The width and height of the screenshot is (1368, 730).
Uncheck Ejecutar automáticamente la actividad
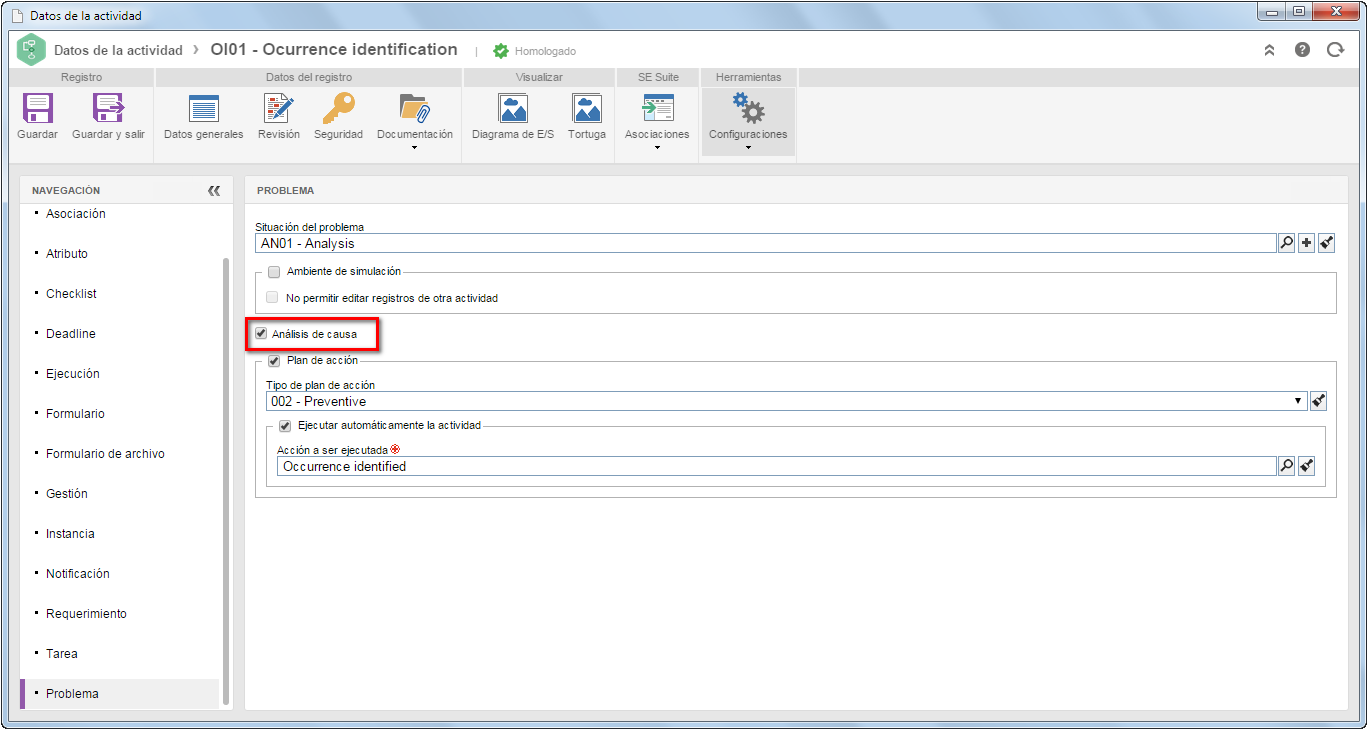[x=285, y=425]
